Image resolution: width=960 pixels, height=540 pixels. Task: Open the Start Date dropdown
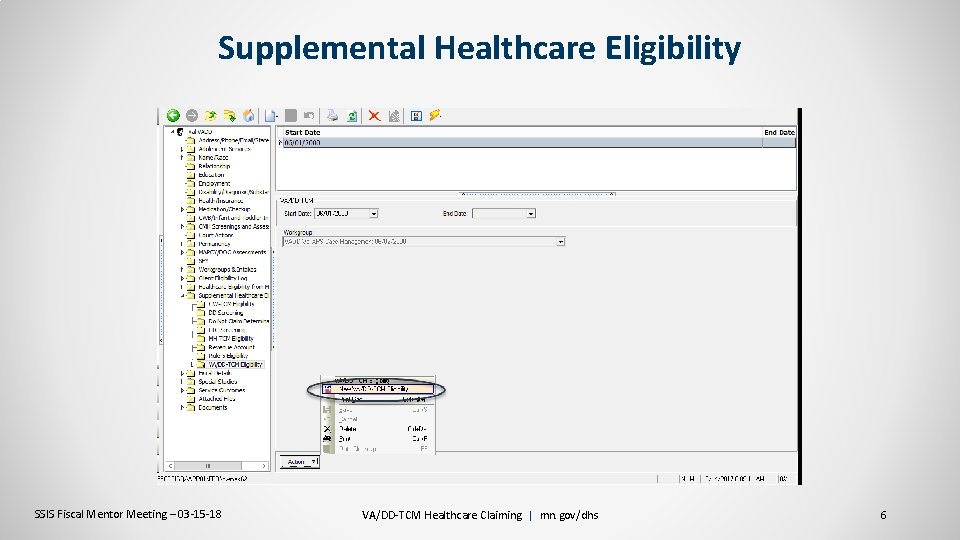pos(373,214)
